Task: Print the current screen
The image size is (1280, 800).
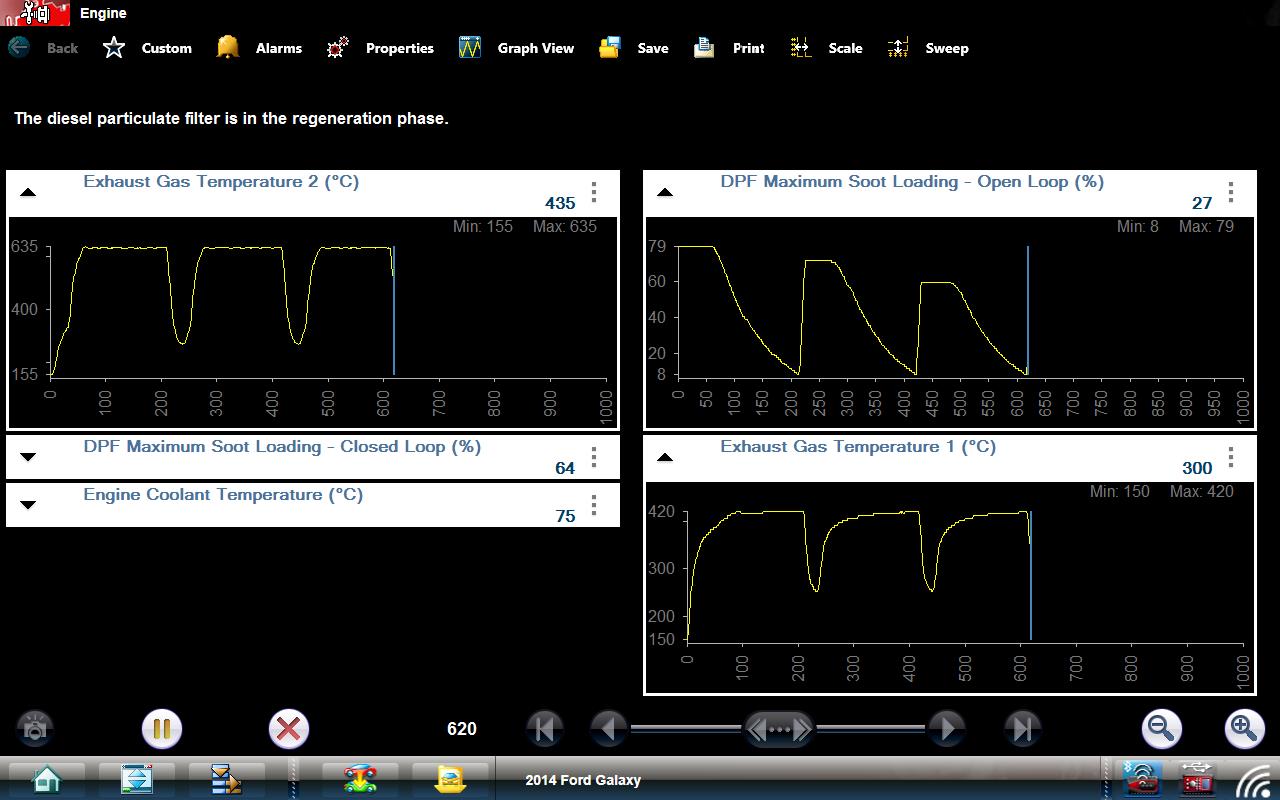Action: (704, 47)
